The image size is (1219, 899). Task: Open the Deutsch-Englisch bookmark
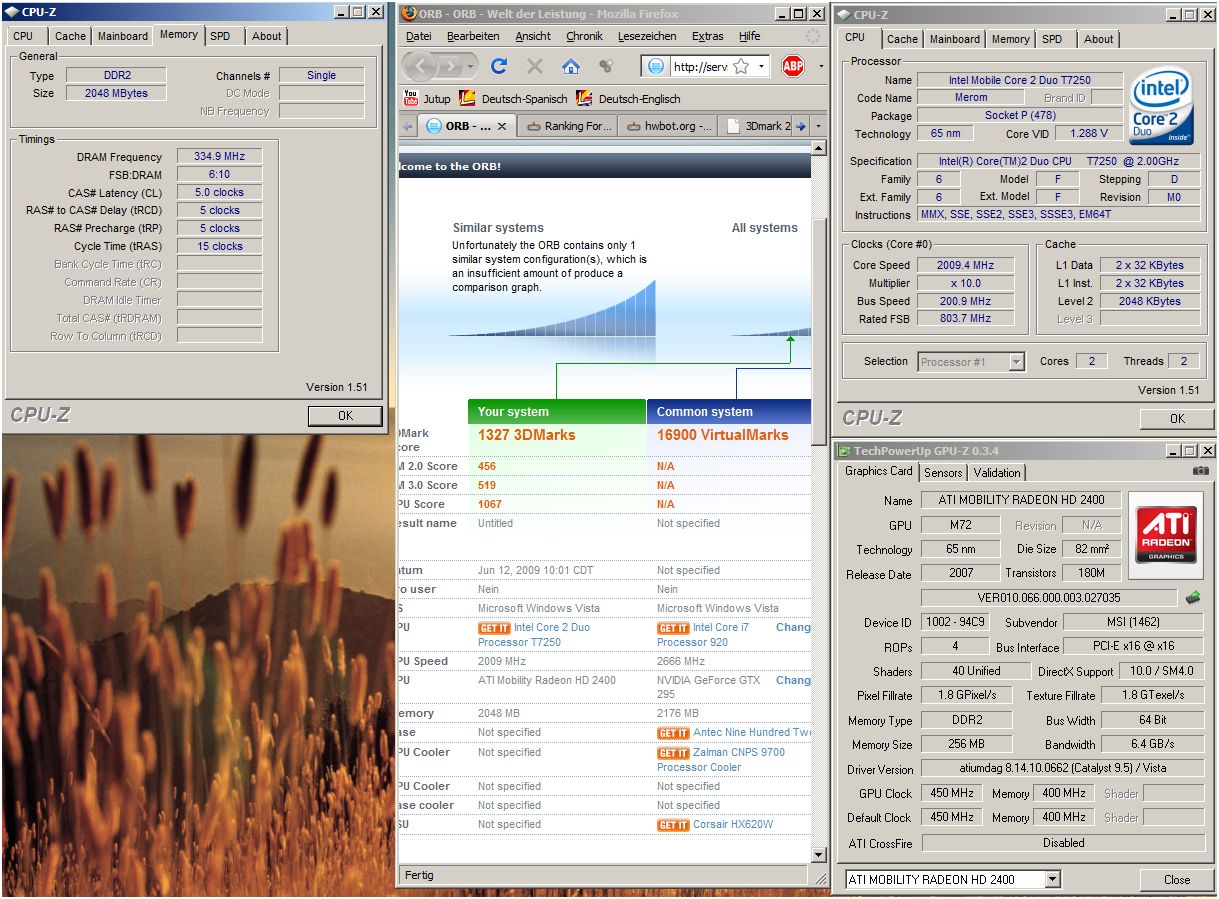tap(628, 98)
